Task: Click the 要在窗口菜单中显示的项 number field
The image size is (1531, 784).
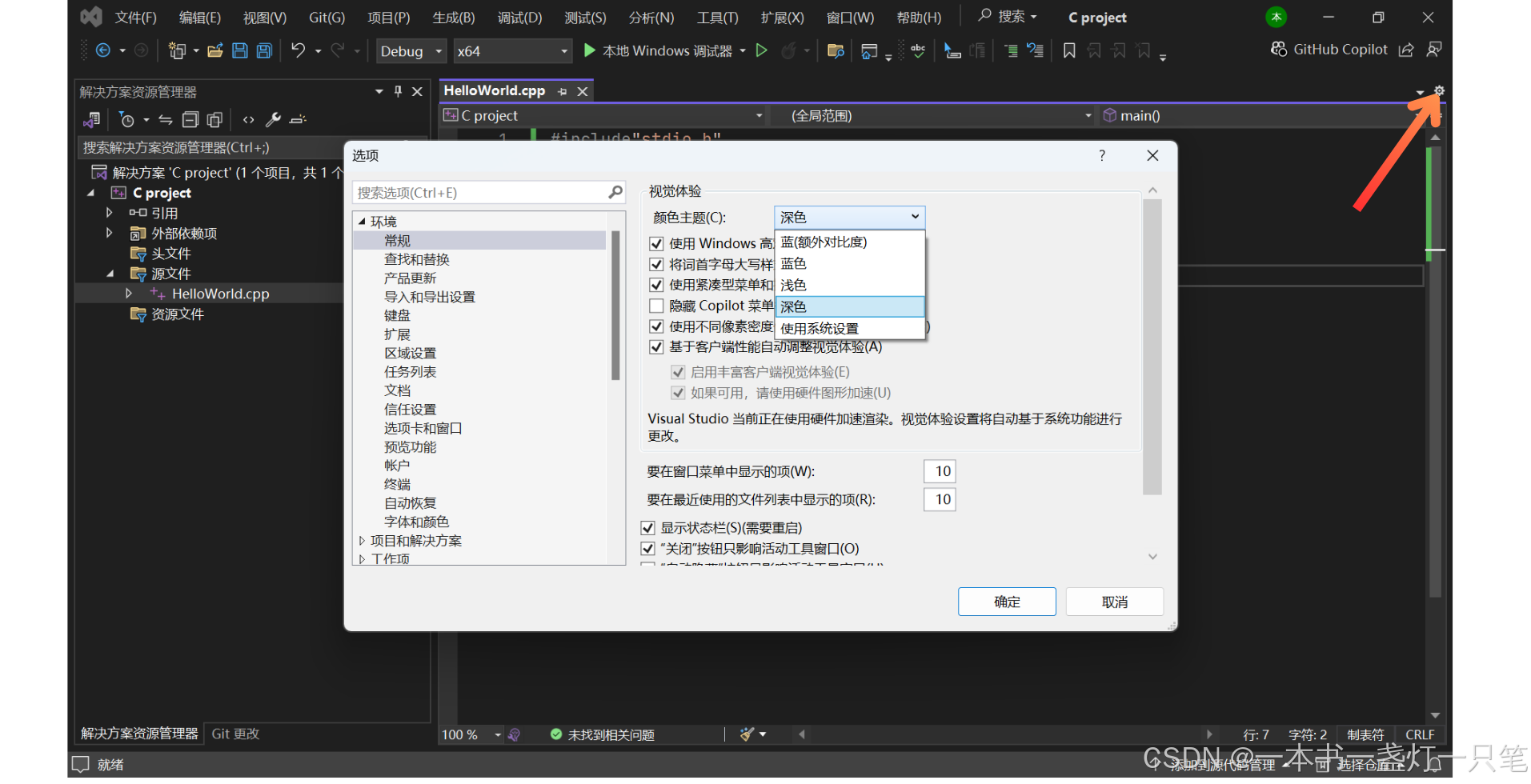Action: 940,471
